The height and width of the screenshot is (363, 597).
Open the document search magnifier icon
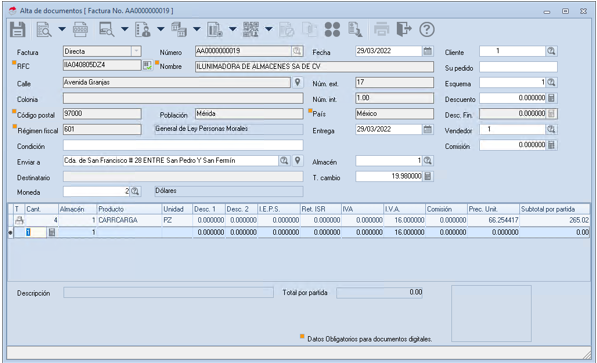pyautogui.click(x=44, y=29)
